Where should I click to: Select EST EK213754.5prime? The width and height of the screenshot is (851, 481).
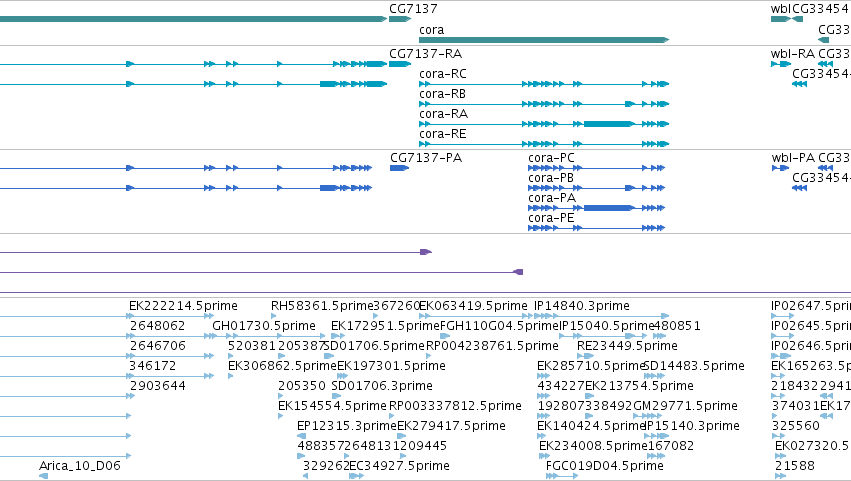(x=639, y=387)
